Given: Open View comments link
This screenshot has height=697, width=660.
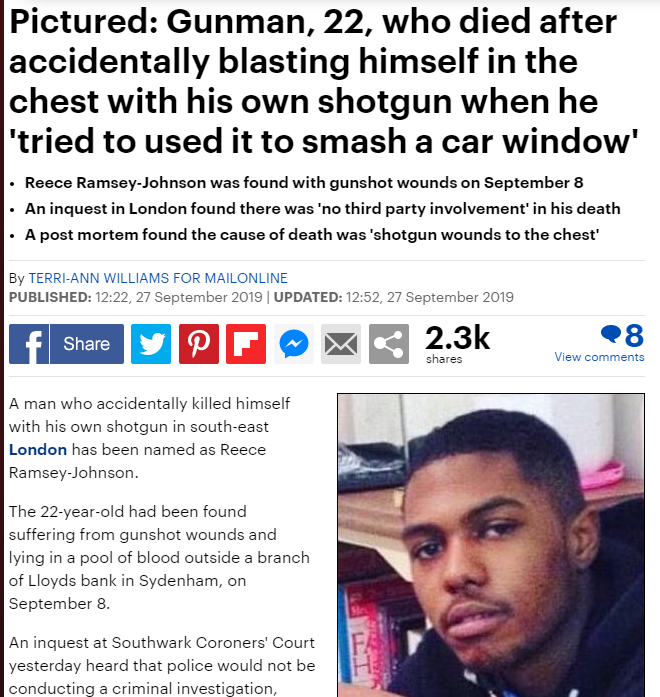Looking at the screenshot, I should tap(599, 357).
